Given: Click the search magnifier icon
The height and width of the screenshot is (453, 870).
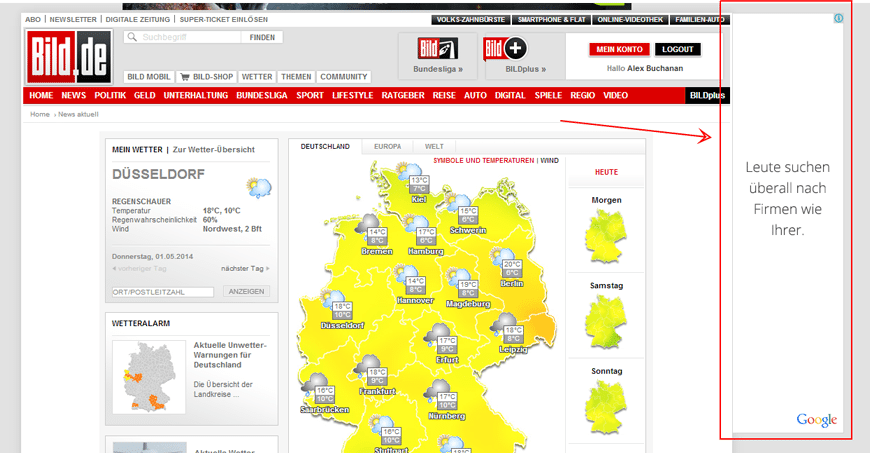Looking at the screenshot, I should 131,37.
